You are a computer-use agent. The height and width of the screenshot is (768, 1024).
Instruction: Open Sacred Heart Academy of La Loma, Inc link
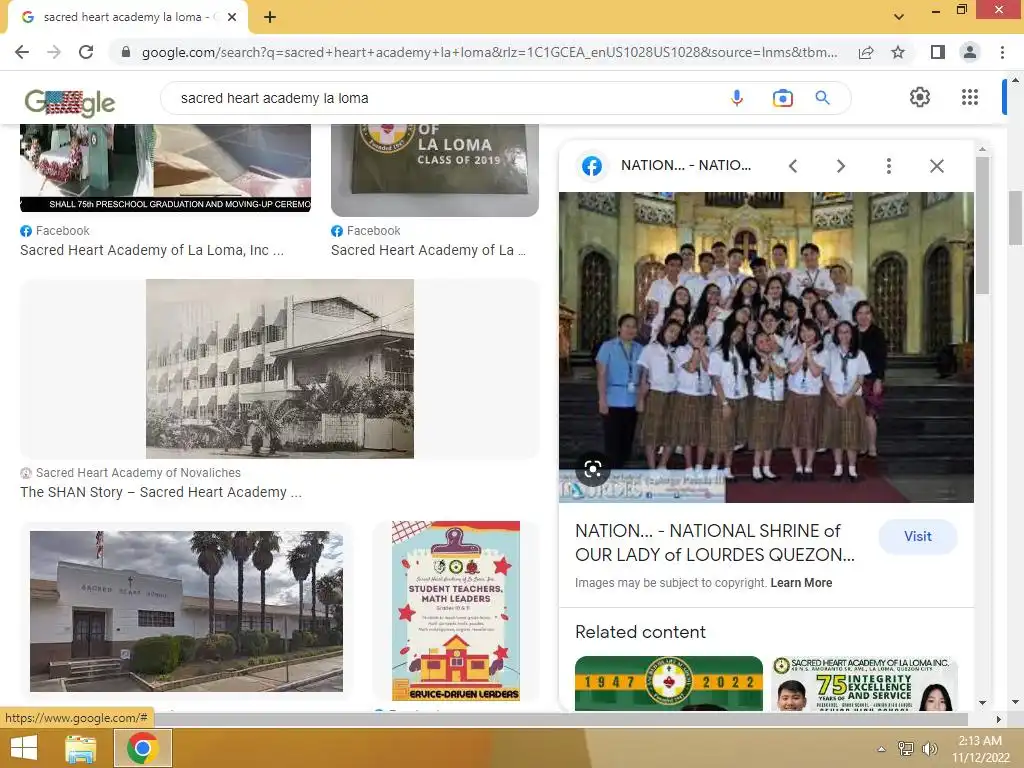pos(152,250)
